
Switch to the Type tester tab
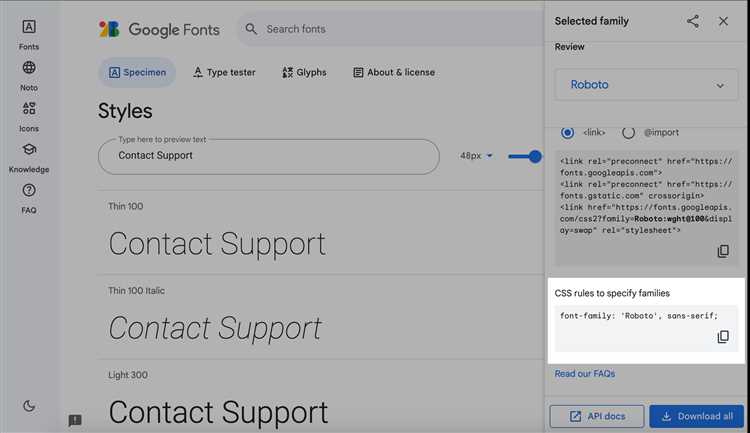click(224, 72)
